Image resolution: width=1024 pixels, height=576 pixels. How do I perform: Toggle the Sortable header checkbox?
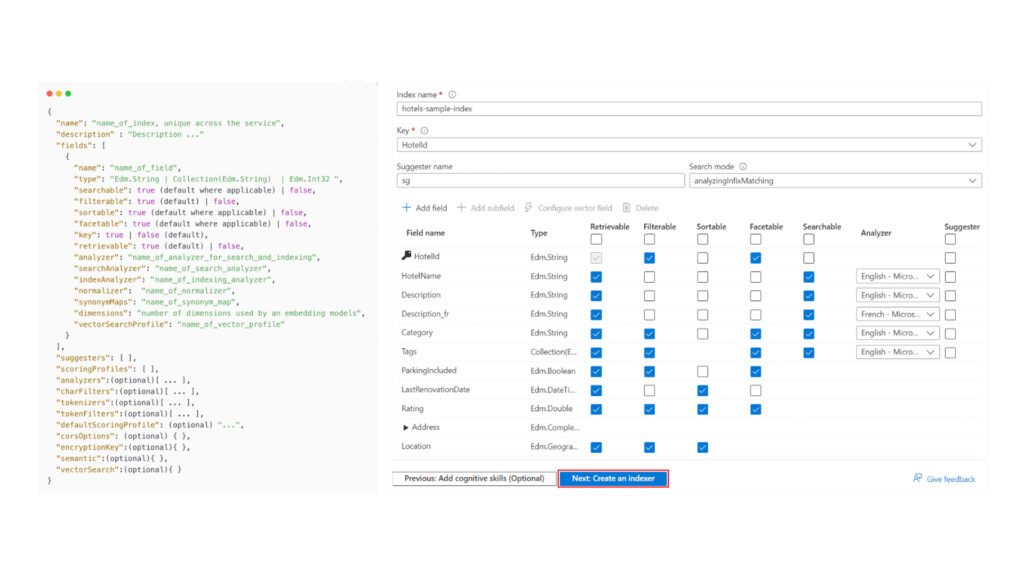(703, 240)
